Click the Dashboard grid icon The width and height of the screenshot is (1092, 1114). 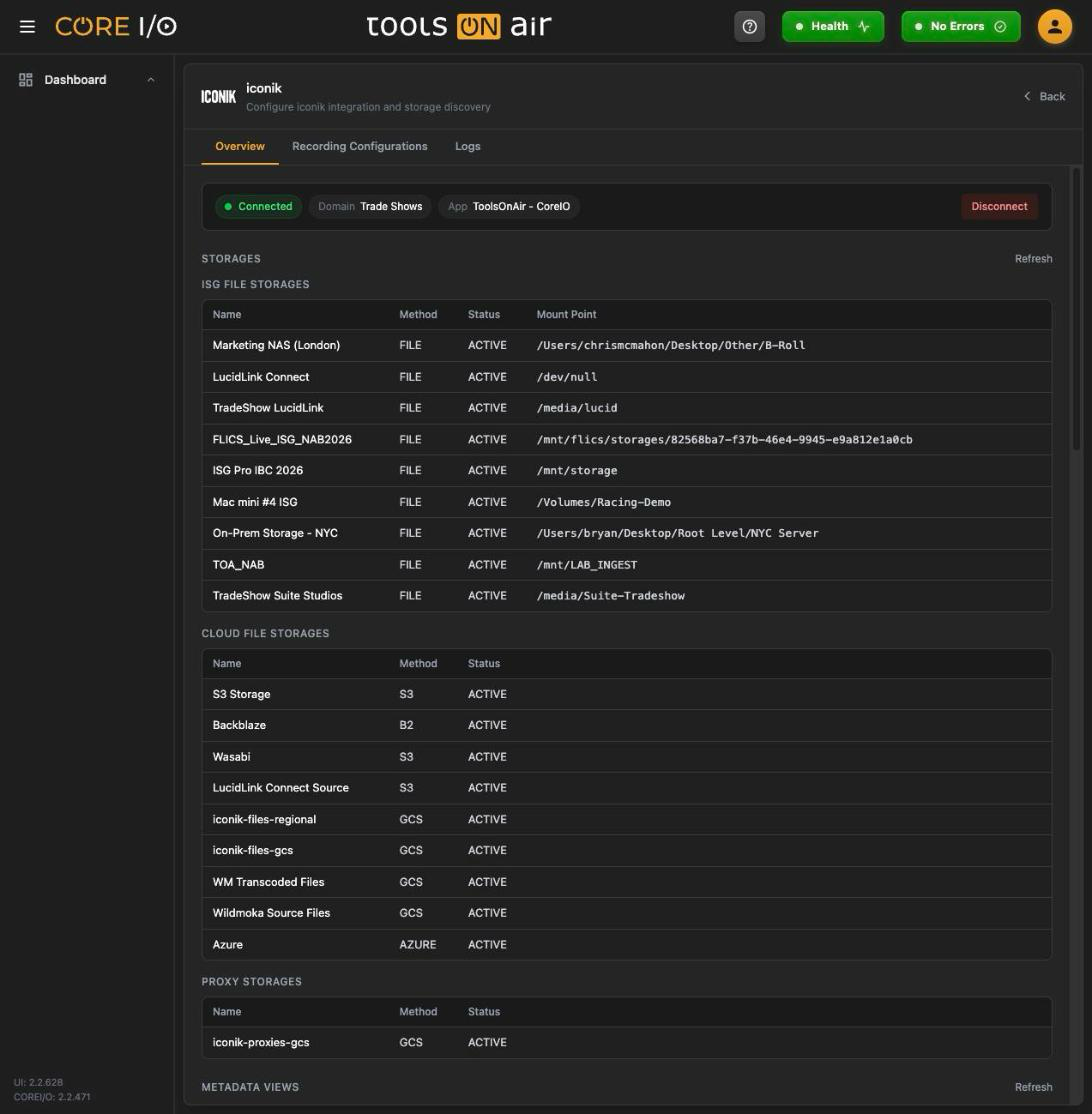tap(26, 80)
